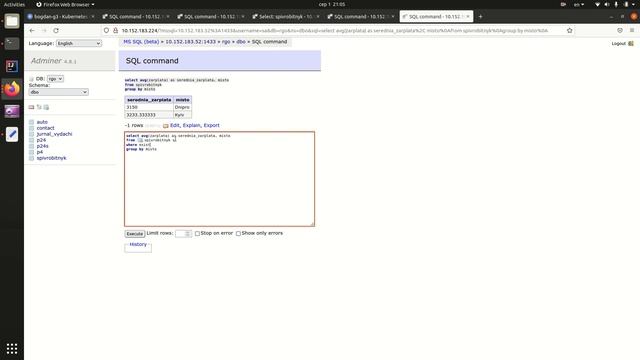
Task: Switch to the Select: spivrobitnyk tab
Action: 285,17
